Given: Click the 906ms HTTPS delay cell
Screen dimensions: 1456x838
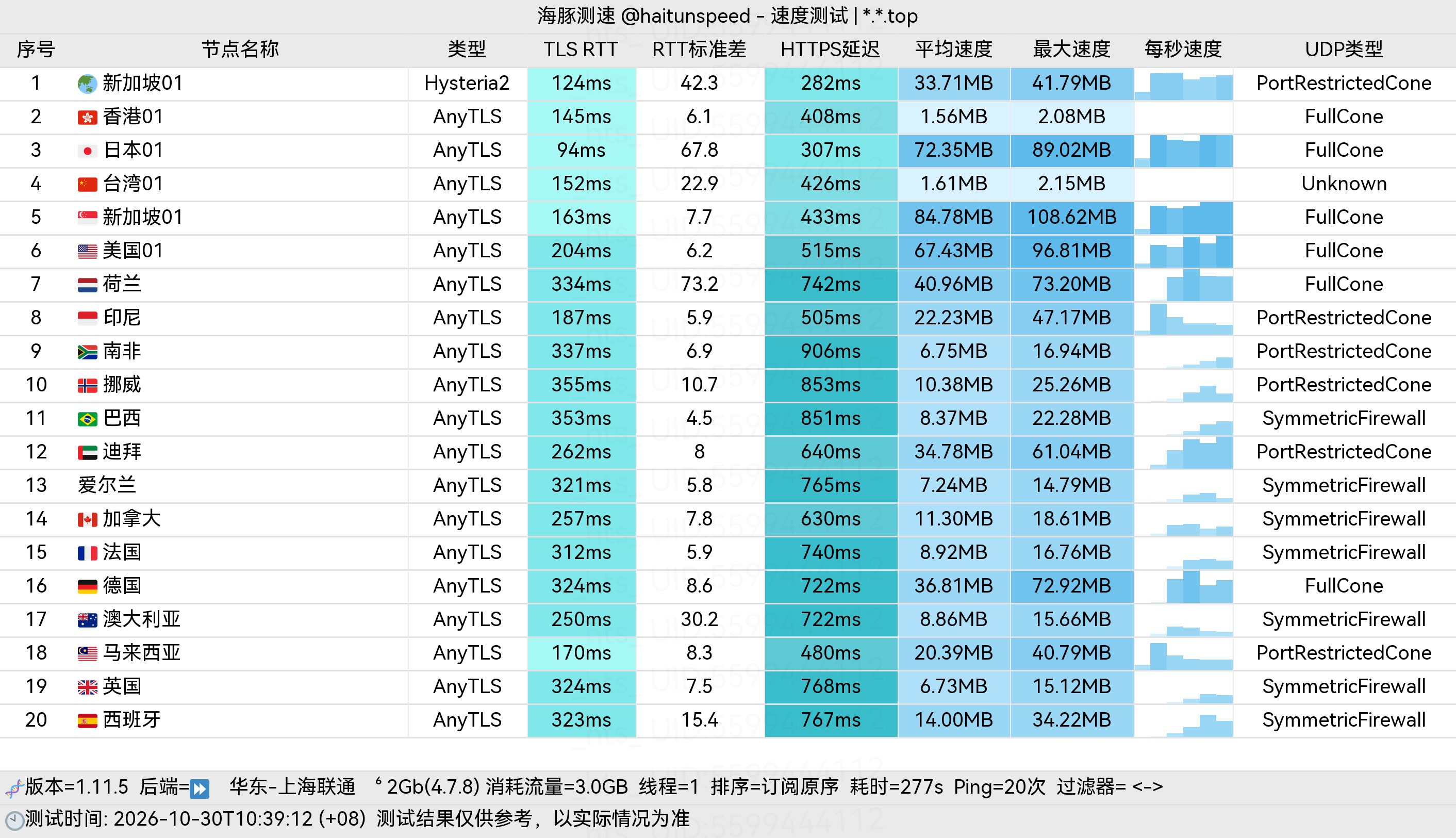Looking at the screenshot, I should pyautogui.click(x=831, y=352).
